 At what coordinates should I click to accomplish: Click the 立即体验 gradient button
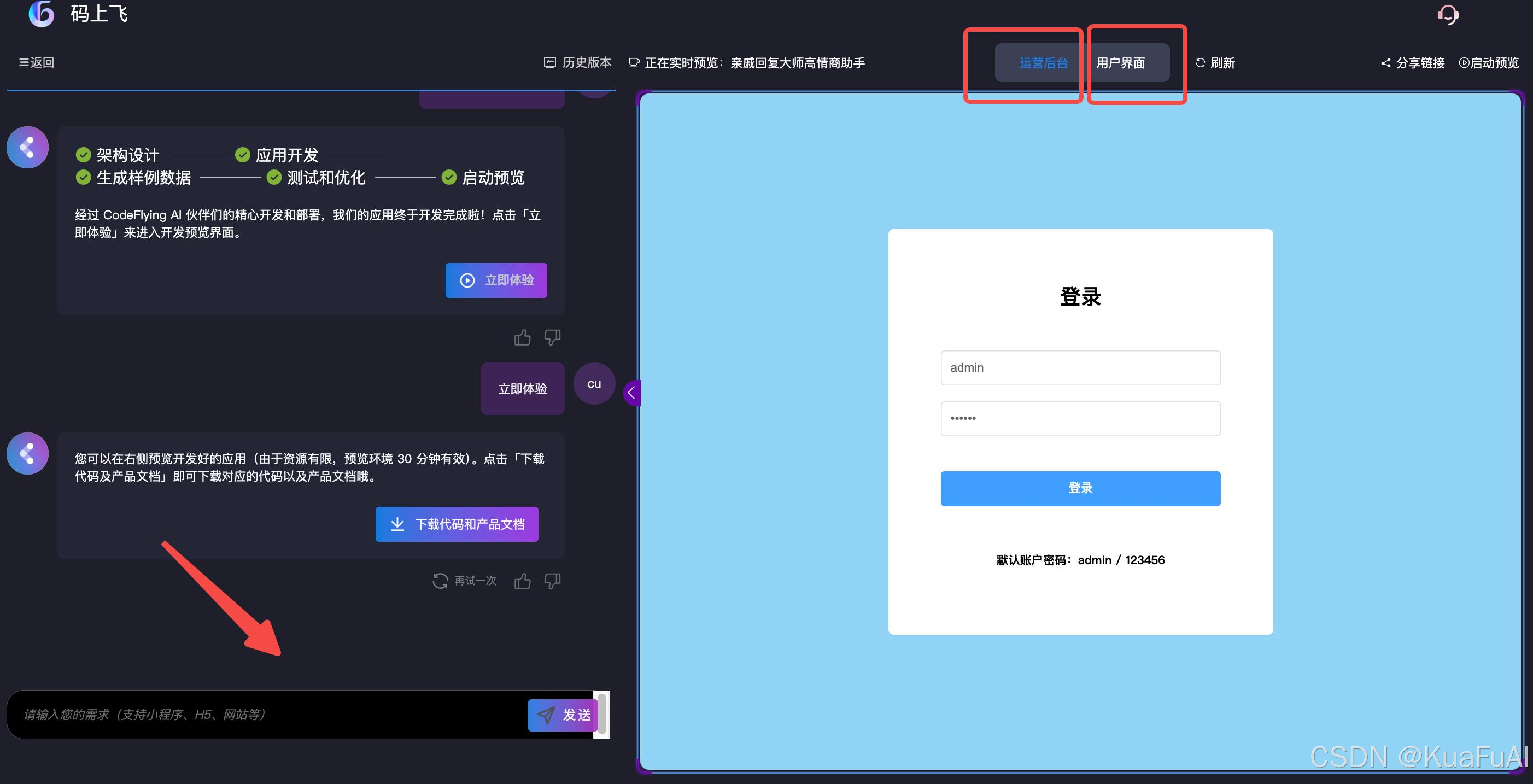496,280
